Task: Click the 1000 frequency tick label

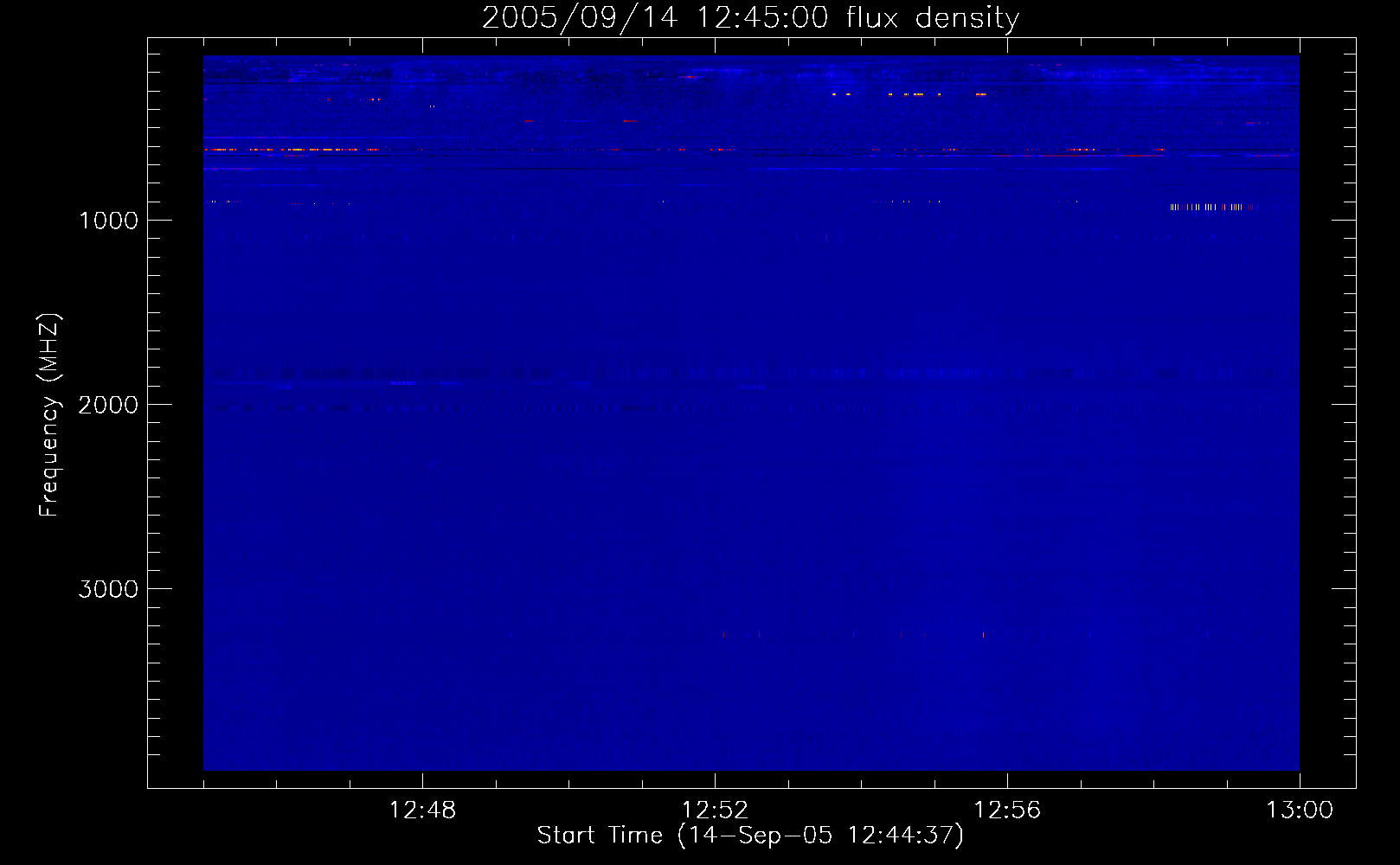Action: click(x=108, y=221)
